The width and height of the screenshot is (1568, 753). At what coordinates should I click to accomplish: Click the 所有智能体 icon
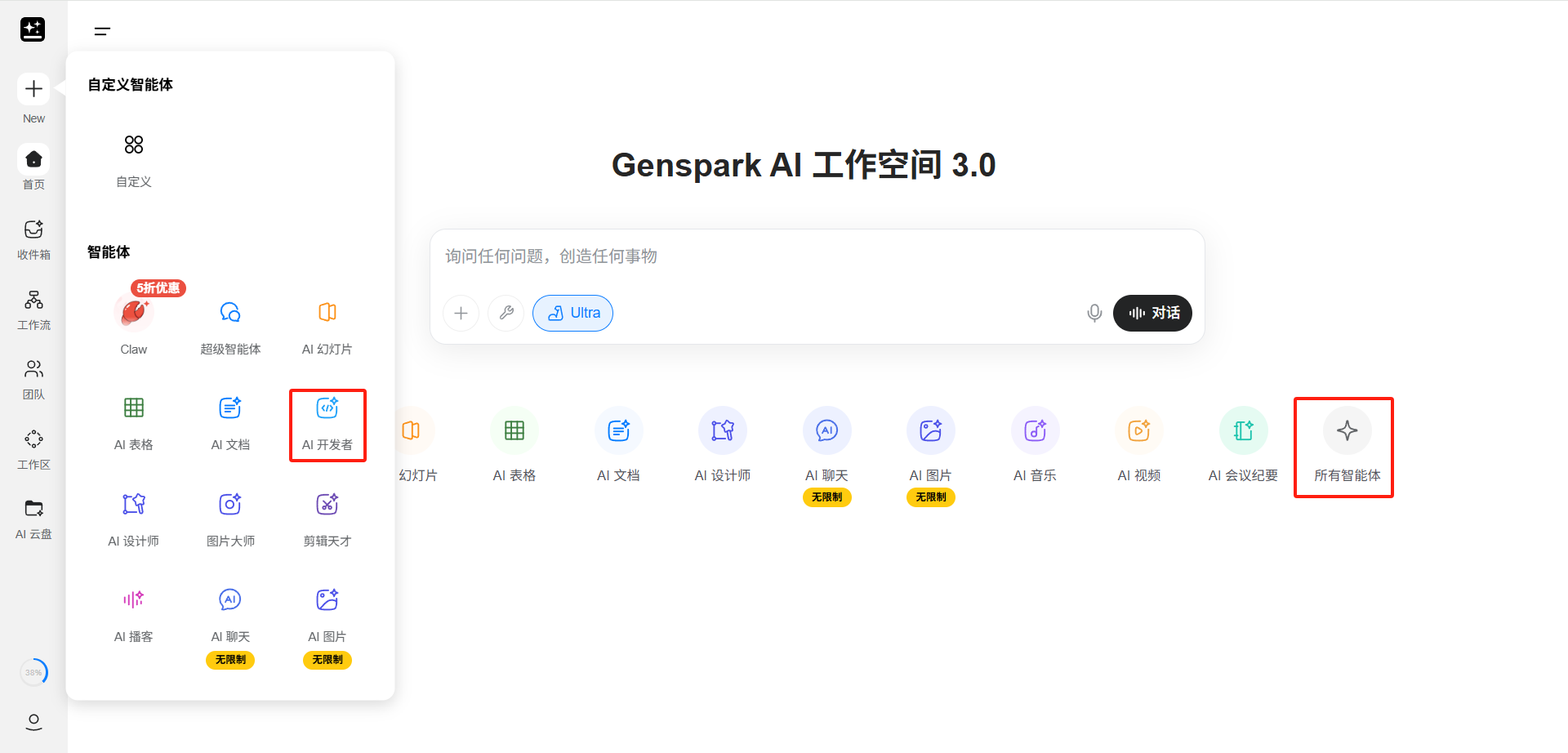click(x=1347, y=431)
